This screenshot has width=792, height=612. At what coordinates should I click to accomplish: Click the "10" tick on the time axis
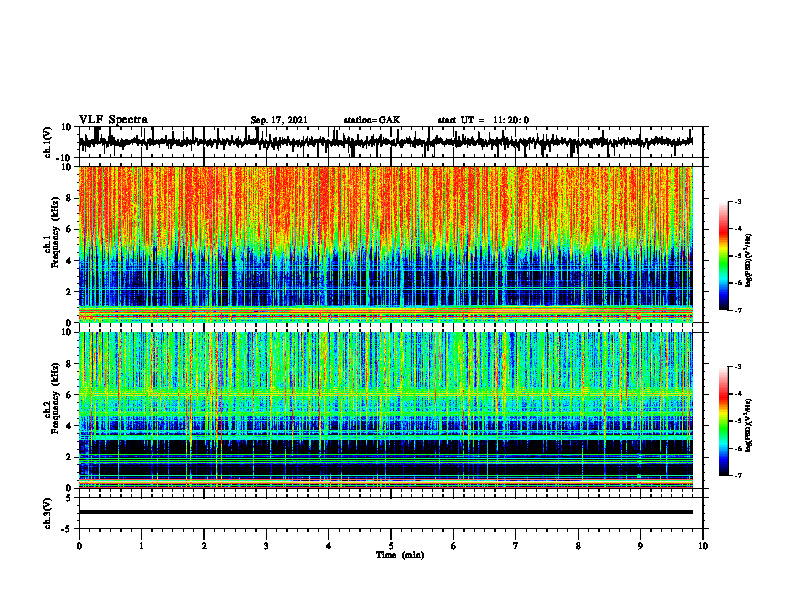click(x=703, y=546)
